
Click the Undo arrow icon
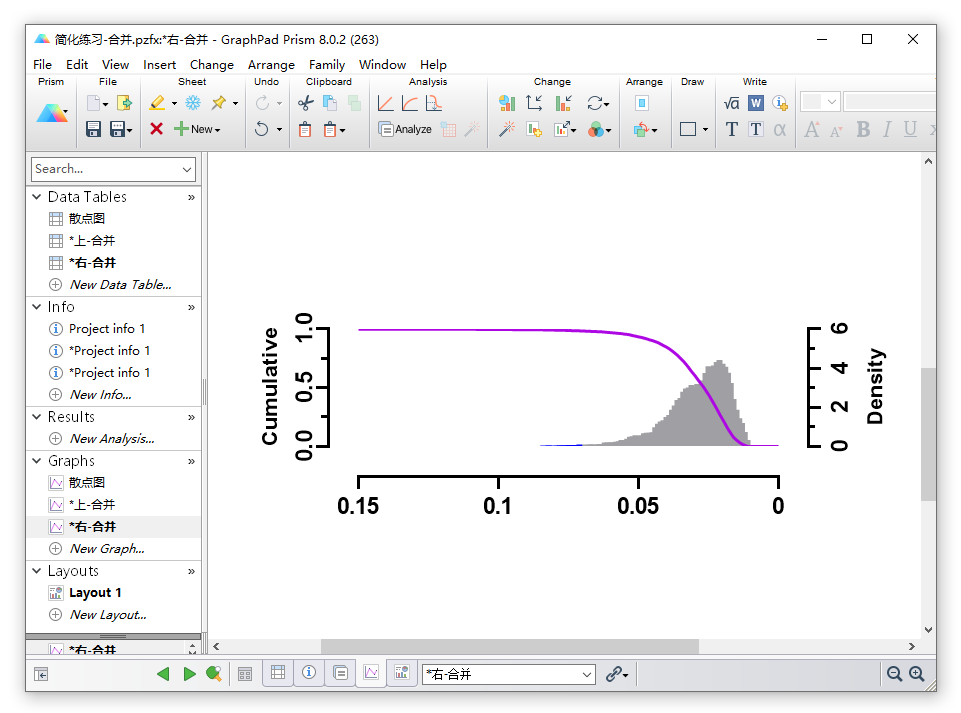262,129
